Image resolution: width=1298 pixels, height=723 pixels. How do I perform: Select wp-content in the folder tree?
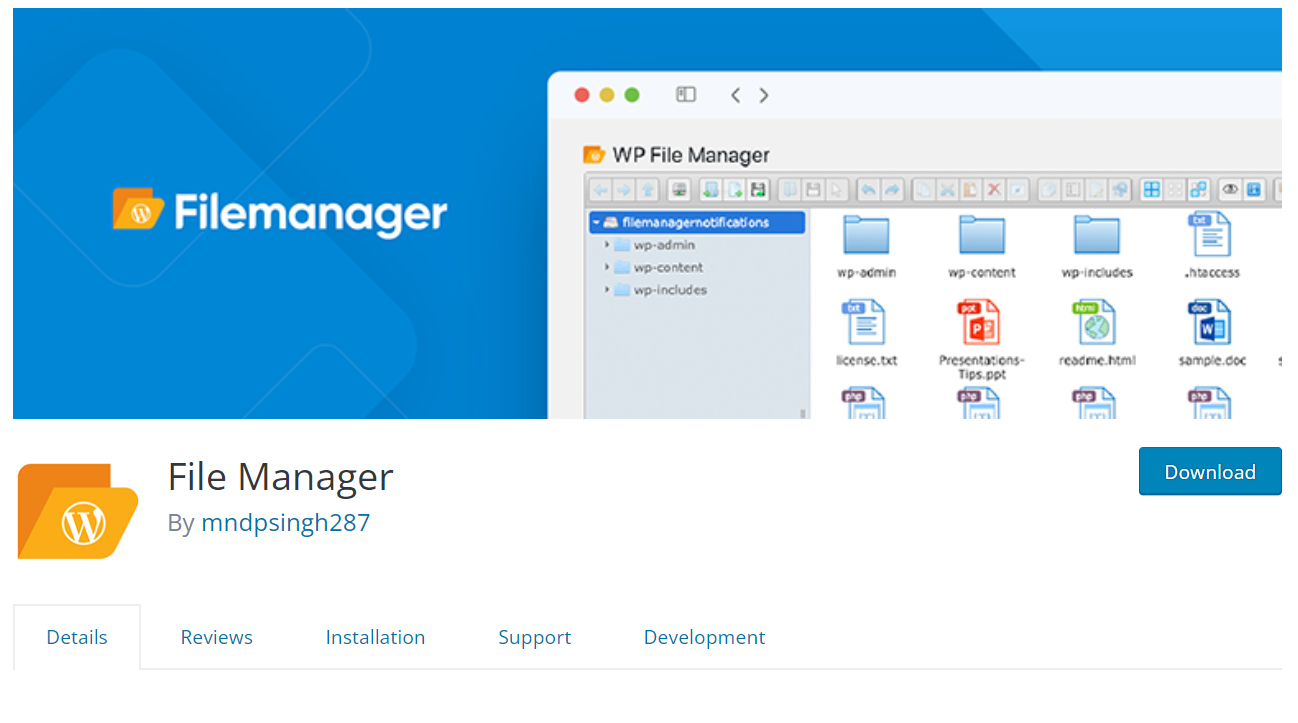point(668,267)
